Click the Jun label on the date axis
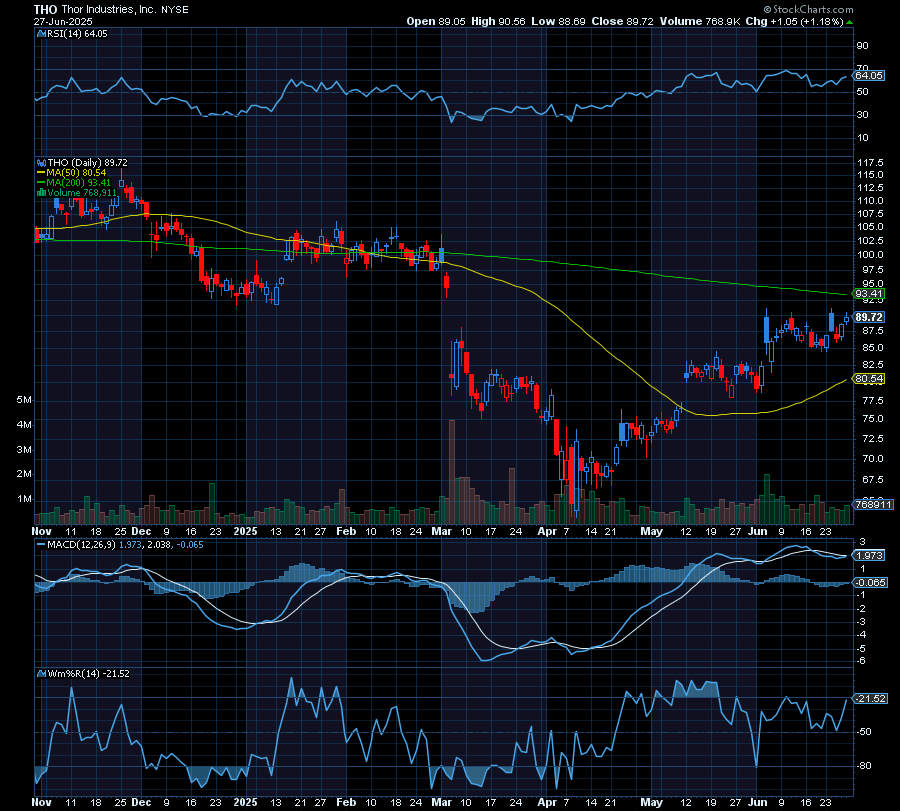 point(758,531)
